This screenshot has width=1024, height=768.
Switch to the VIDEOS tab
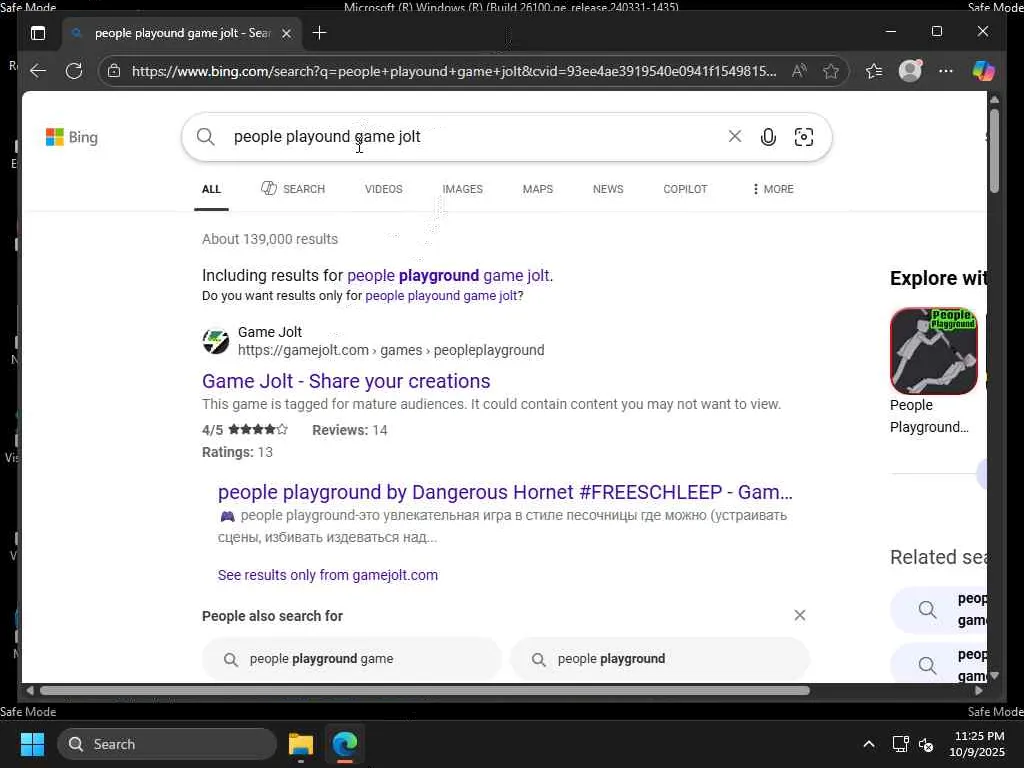tap(383, 189)
